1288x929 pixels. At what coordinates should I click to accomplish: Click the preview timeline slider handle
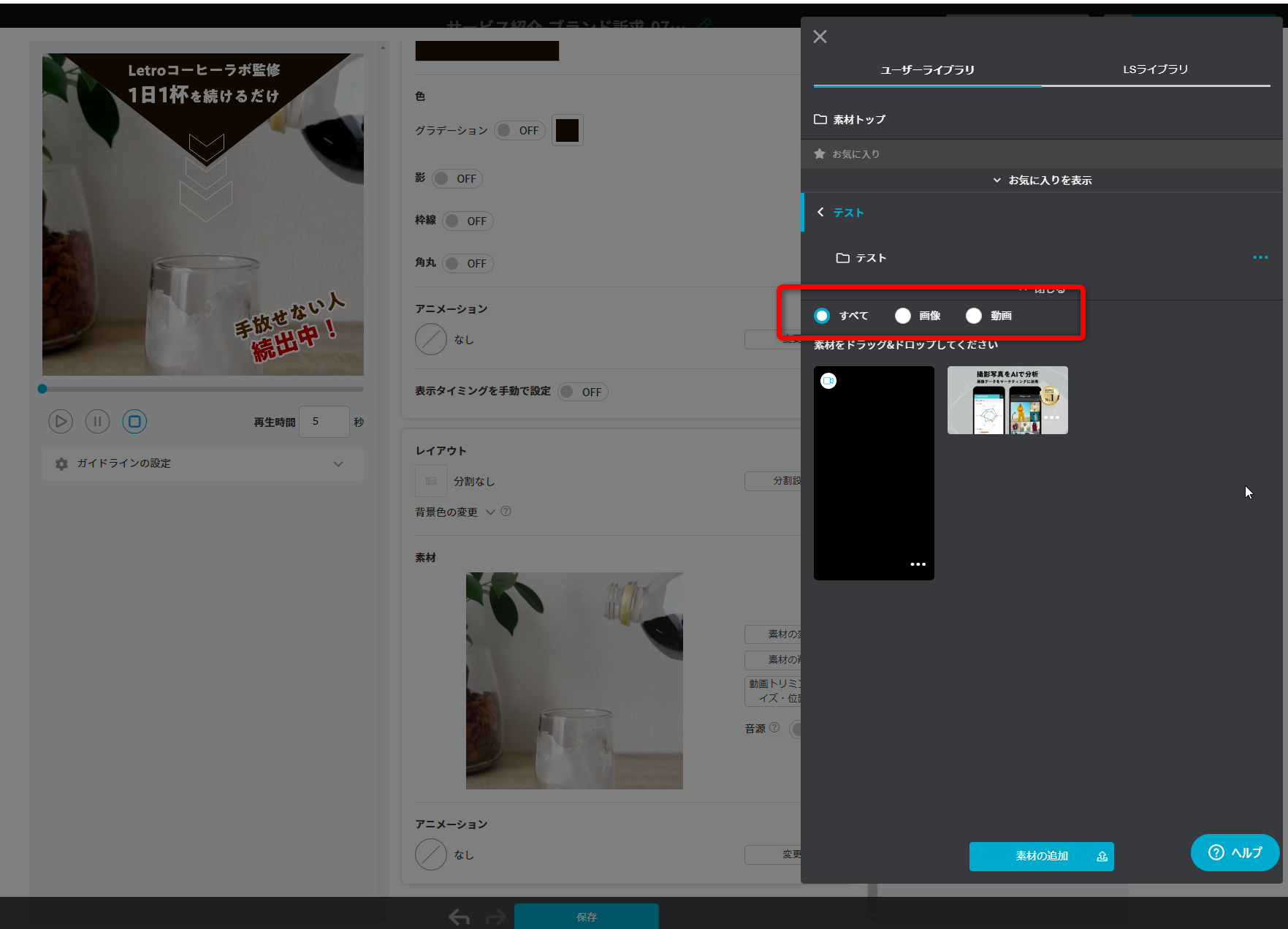(42, 389)
